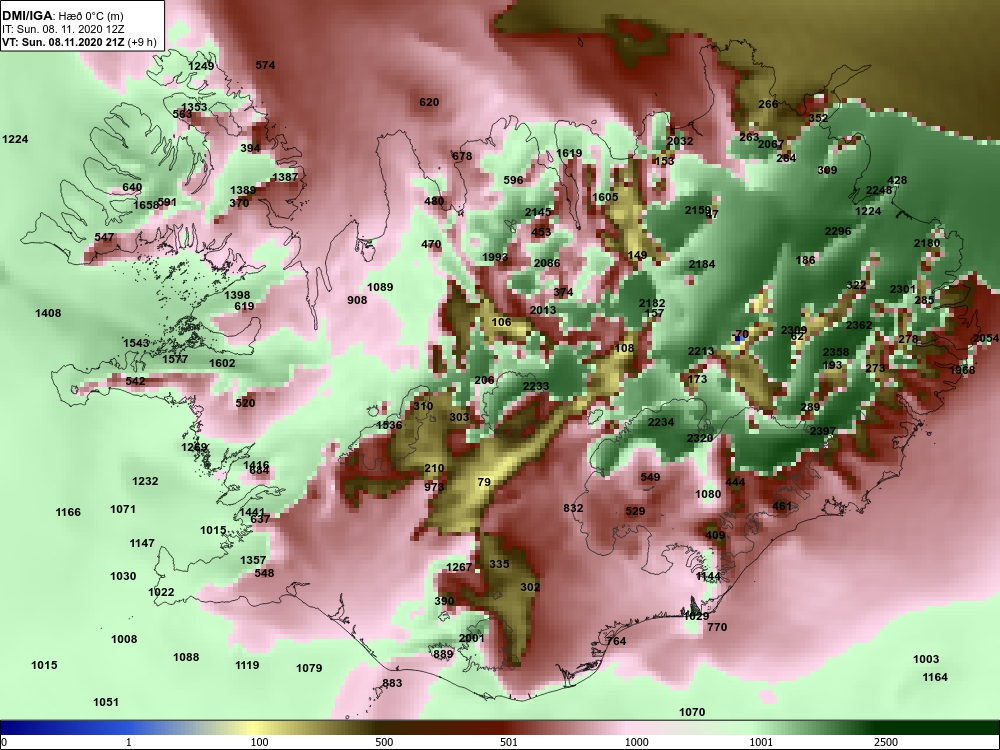Viewport: 1000px width, 750px height.
Task: Click the legend label 500 on color scale
Action: click(x=384, y=742)
